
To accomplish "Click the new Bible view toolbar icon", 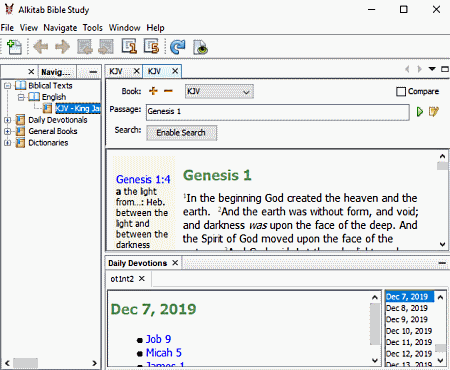I will pyautogui.click(x=14, y=47).
